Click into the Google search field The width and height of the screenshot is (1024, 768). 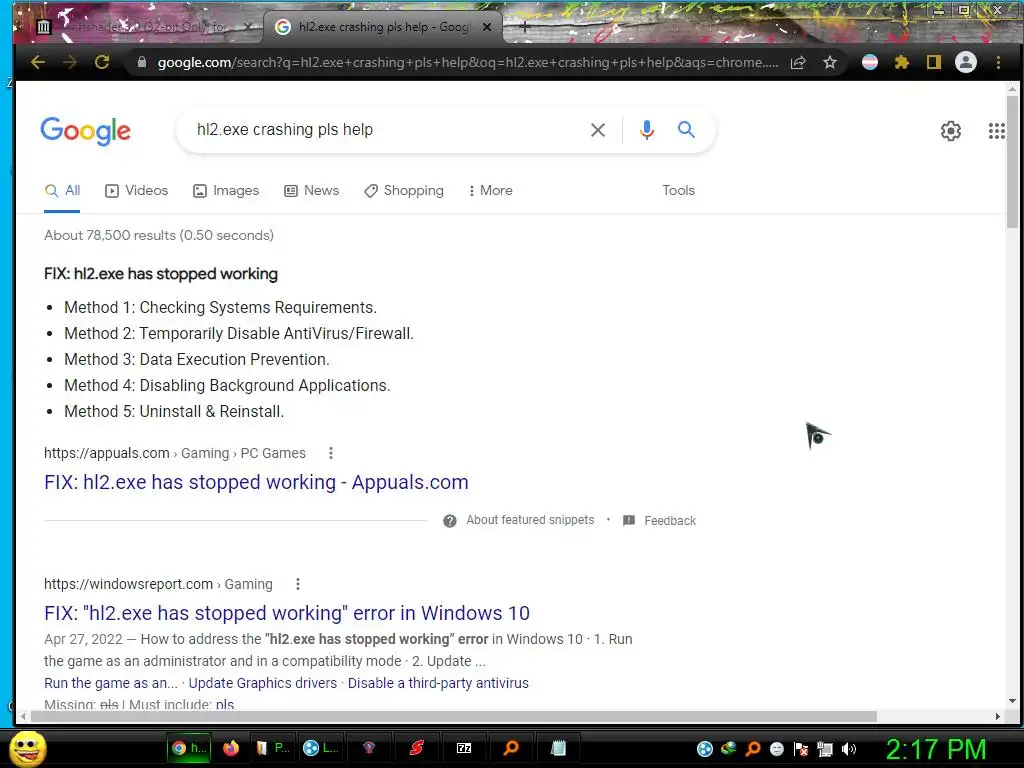pos(385,129)
